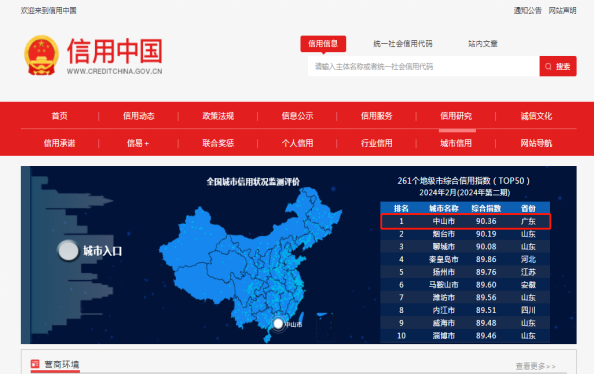Open the 首页 menu item
595x374 pixels.
tap(60, 116)
